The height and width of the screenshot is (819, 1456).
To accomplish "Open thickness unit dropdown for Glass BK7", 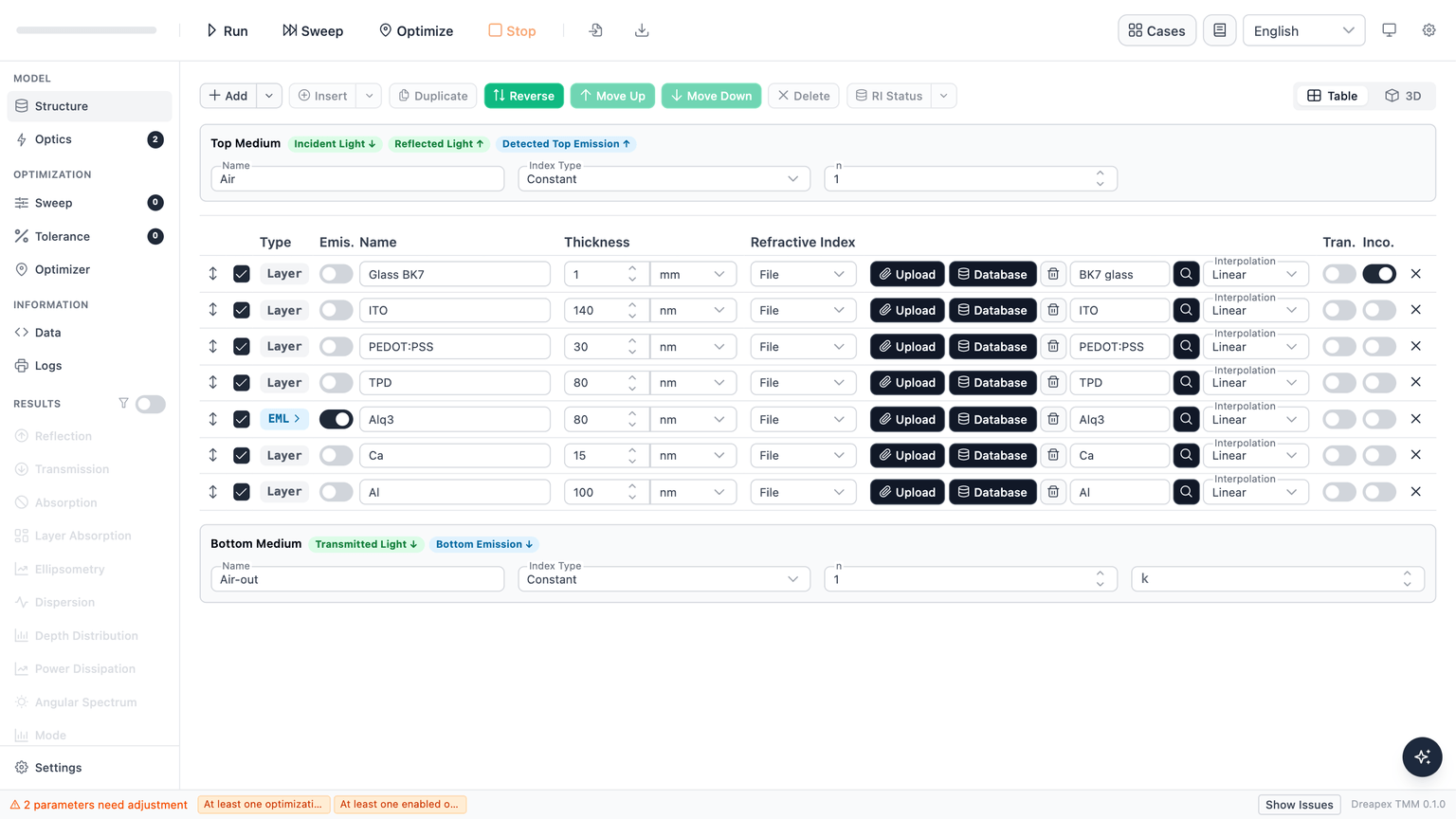I will pos(693,274).
